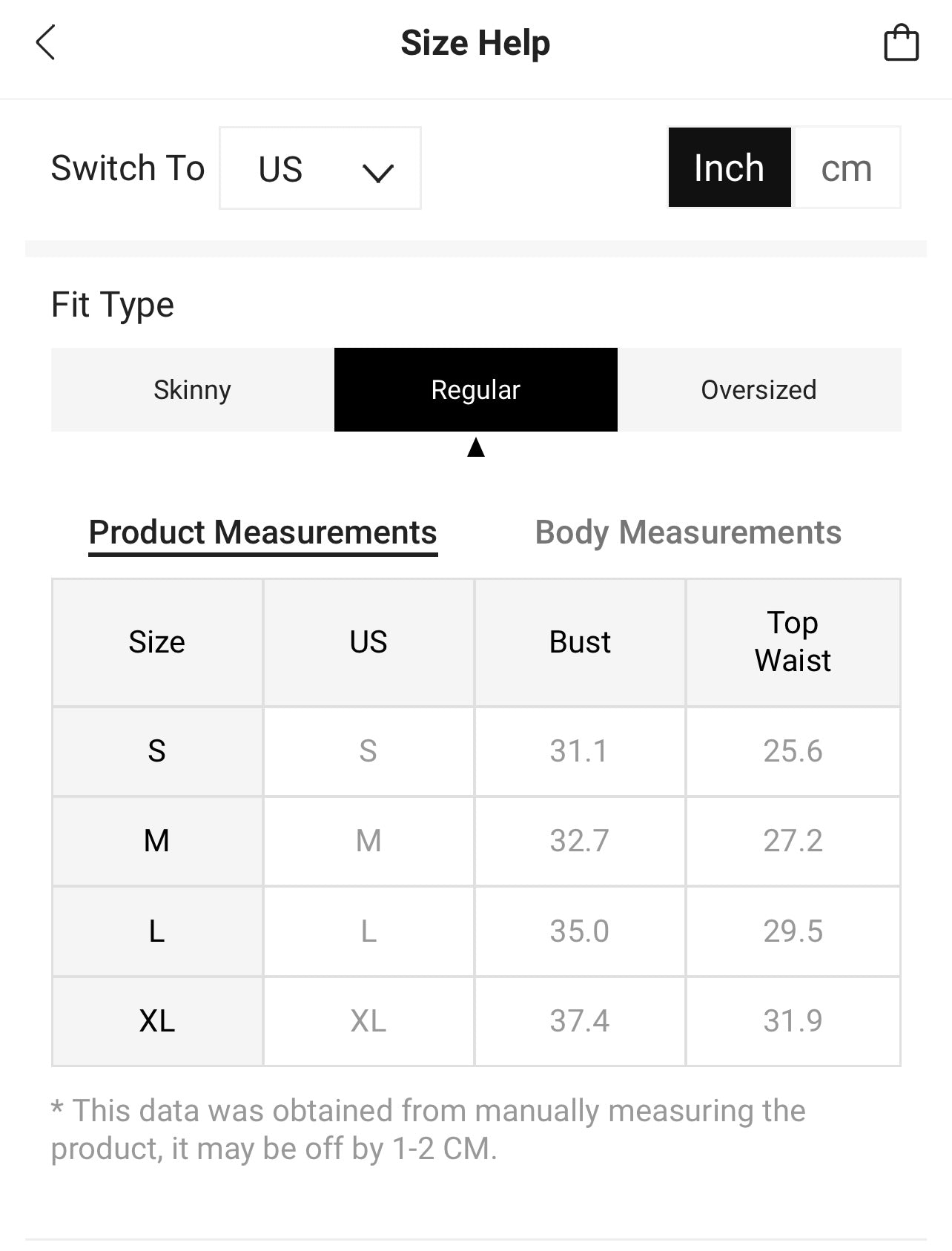Select the Regular fit type
Image resolution: width=952 pixels, height=1251 pixels.
click(475, 390)
